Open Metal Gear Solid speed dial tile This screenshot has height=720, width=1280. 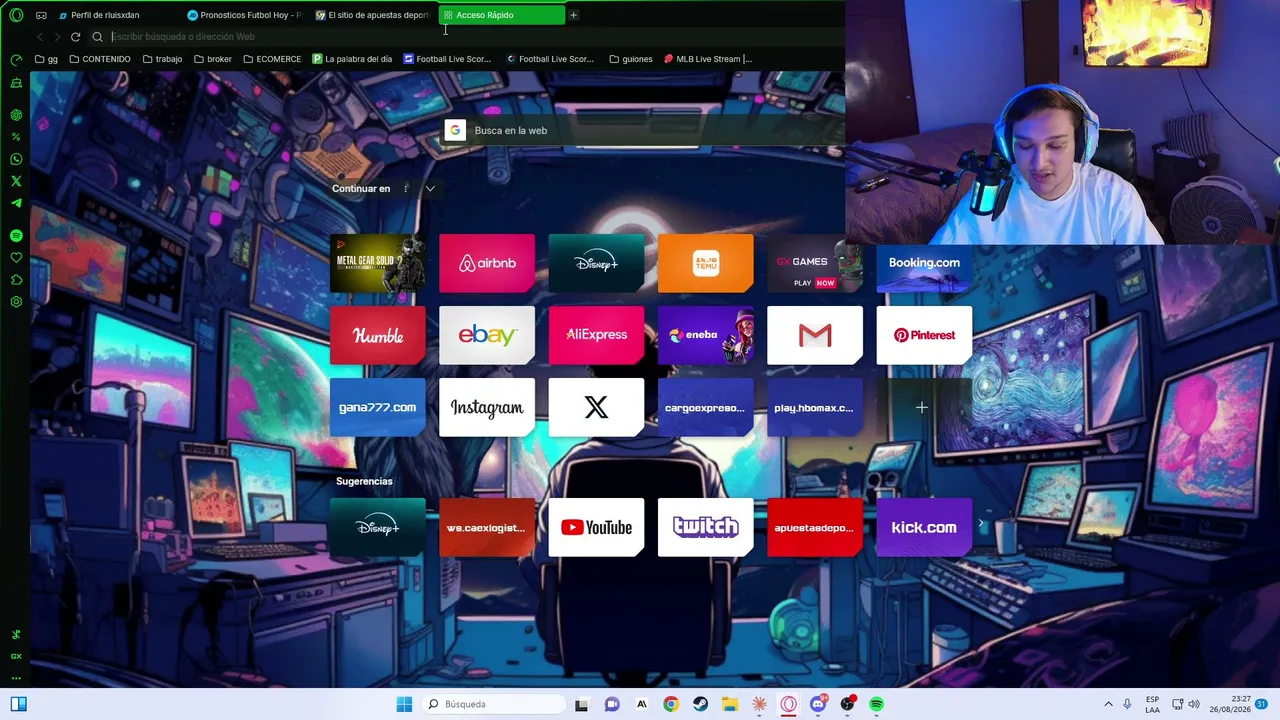click(377, 263)
